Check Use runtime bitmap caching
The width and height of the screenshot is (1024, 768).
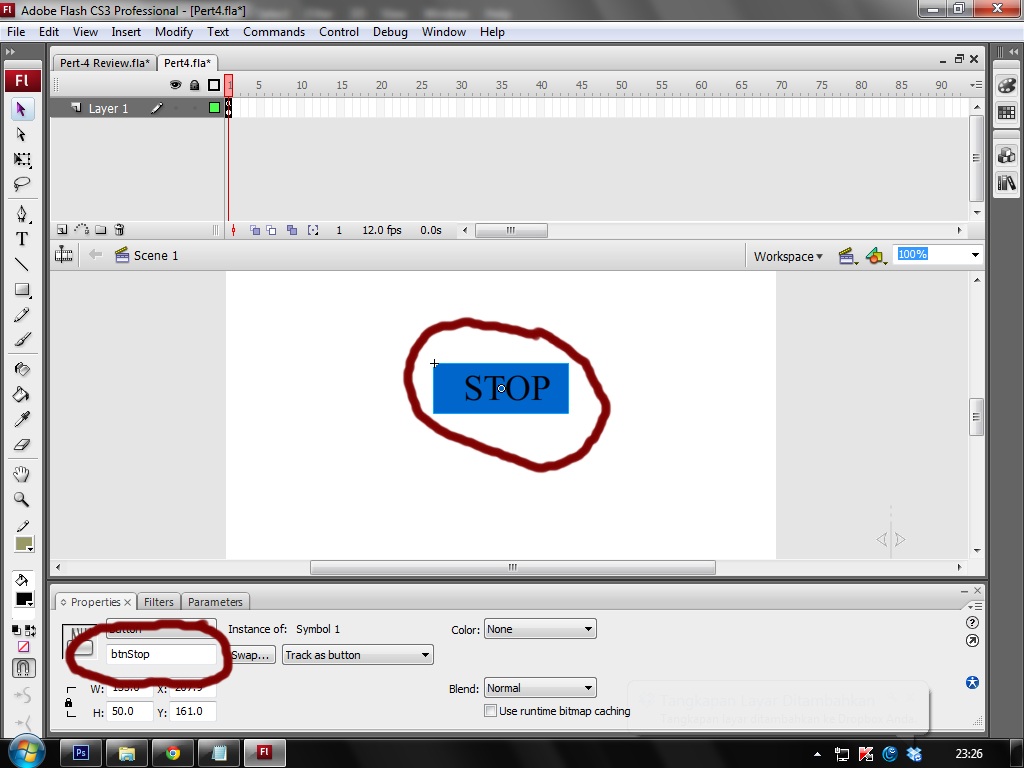click(x=491, y=710)
